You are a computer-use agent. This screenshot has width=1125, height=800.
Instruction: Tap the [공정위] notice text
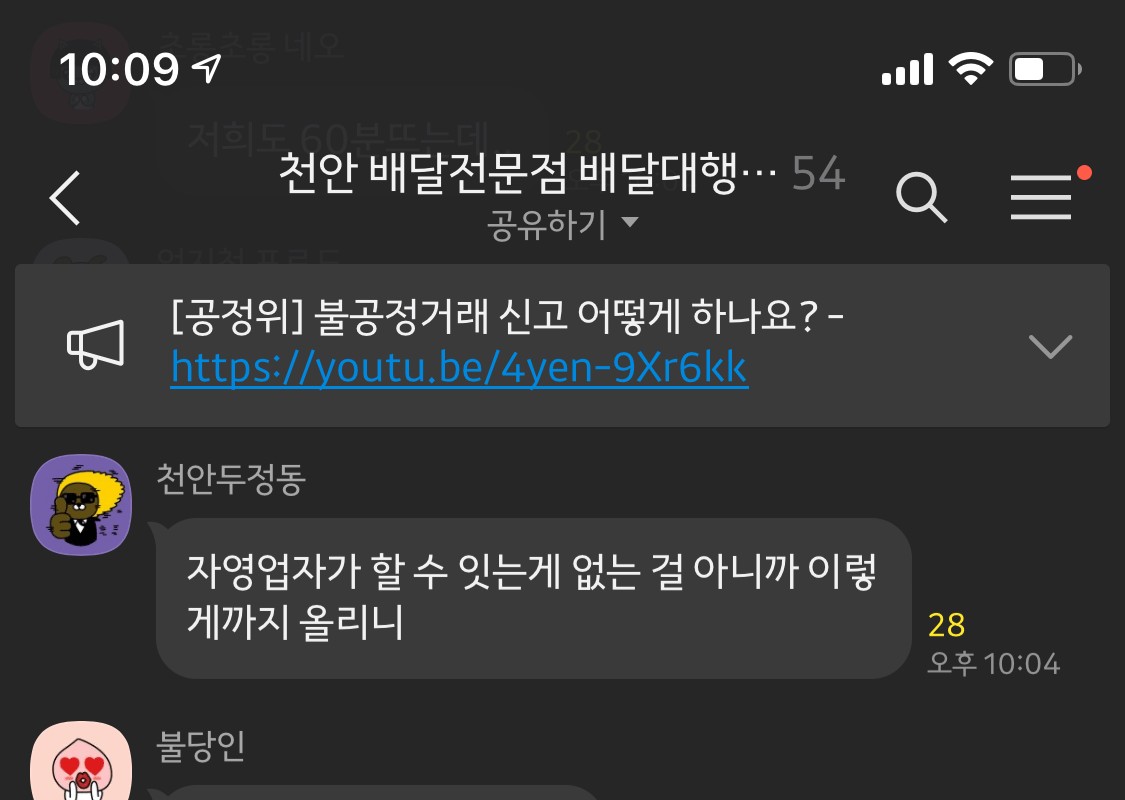point(507,316)
